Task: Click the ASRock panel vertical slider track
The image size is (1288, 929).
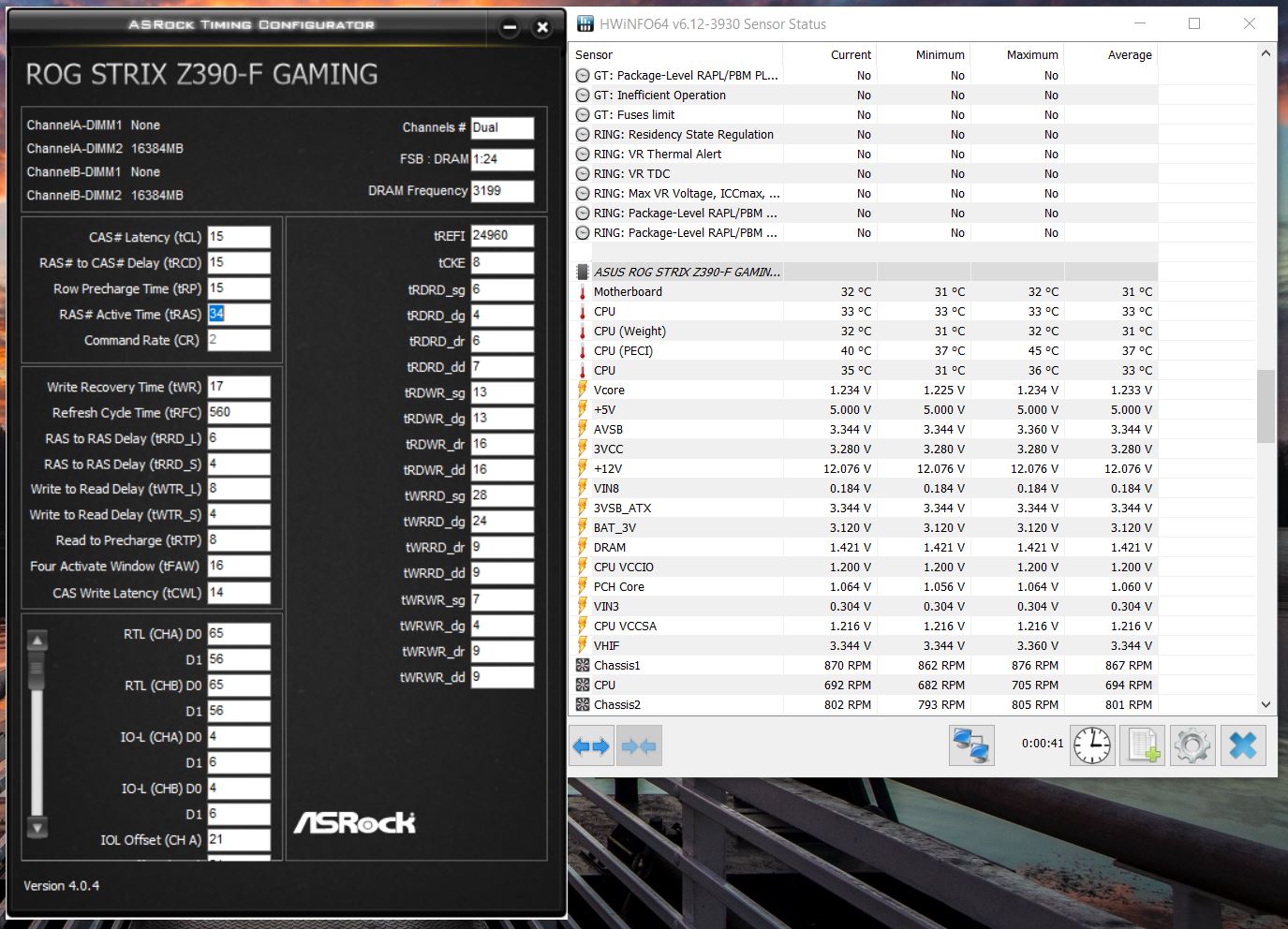Action: [37, 734]
